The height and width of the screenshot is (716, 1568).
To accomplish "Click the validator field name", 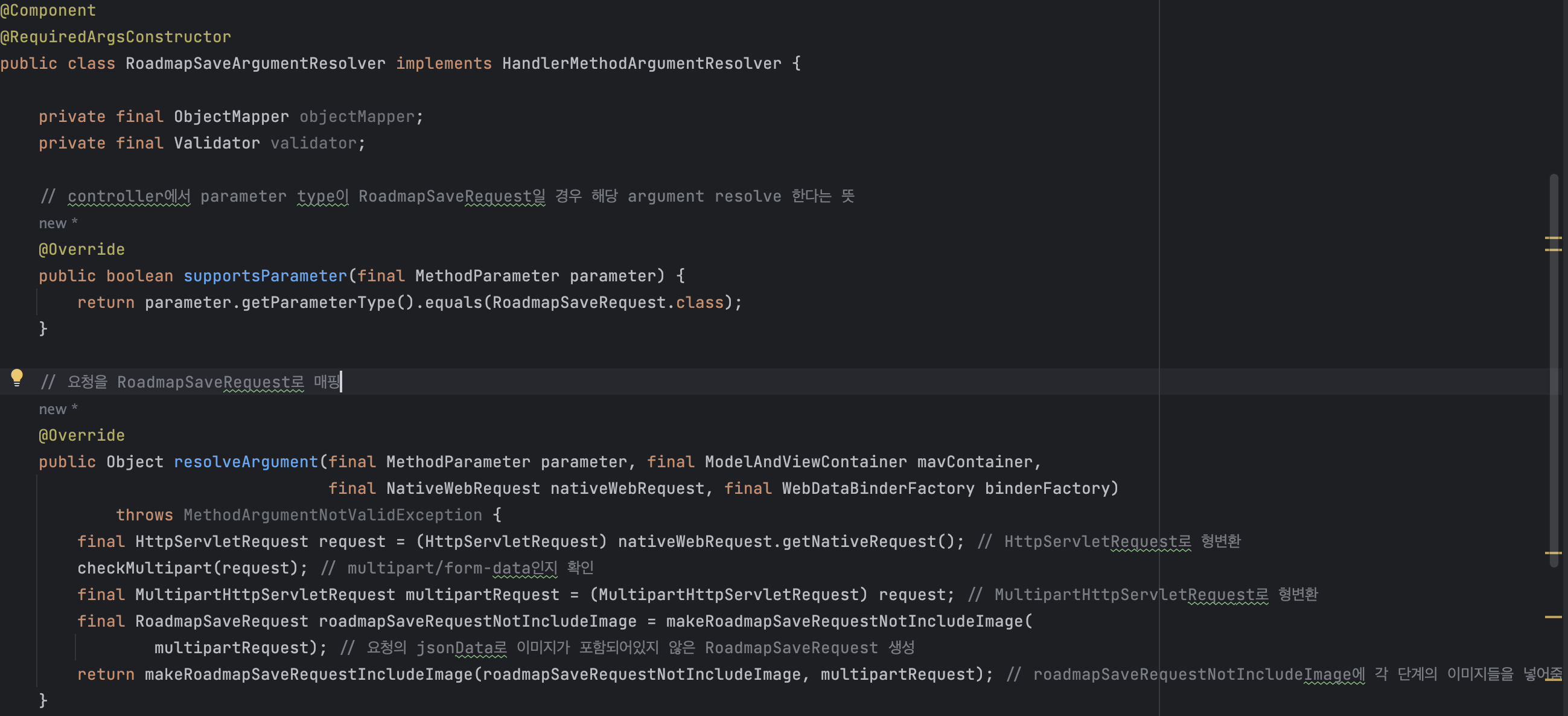I will (x=313, y=143).
